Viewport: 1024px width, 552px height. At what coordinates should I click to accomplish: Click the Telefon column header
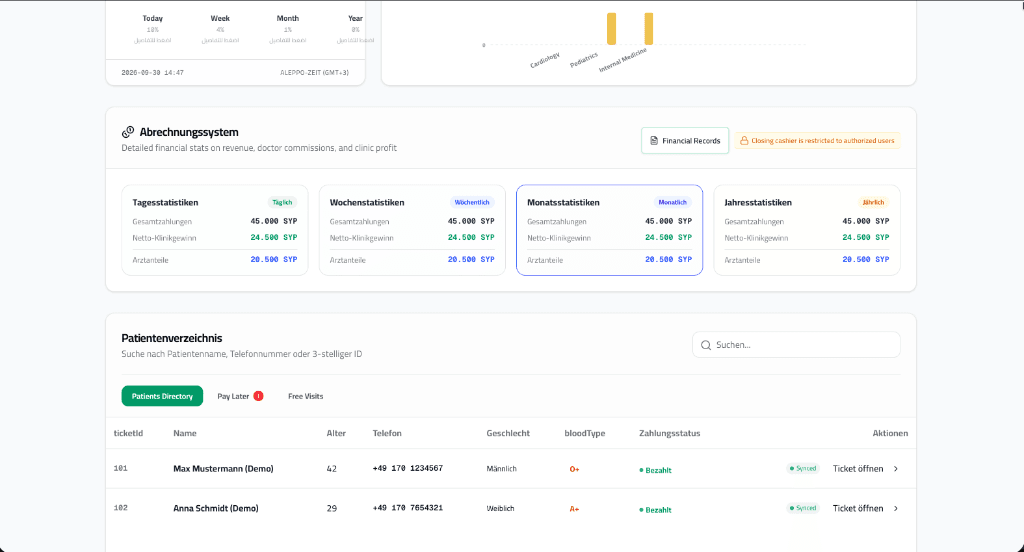tap(387, 433)
